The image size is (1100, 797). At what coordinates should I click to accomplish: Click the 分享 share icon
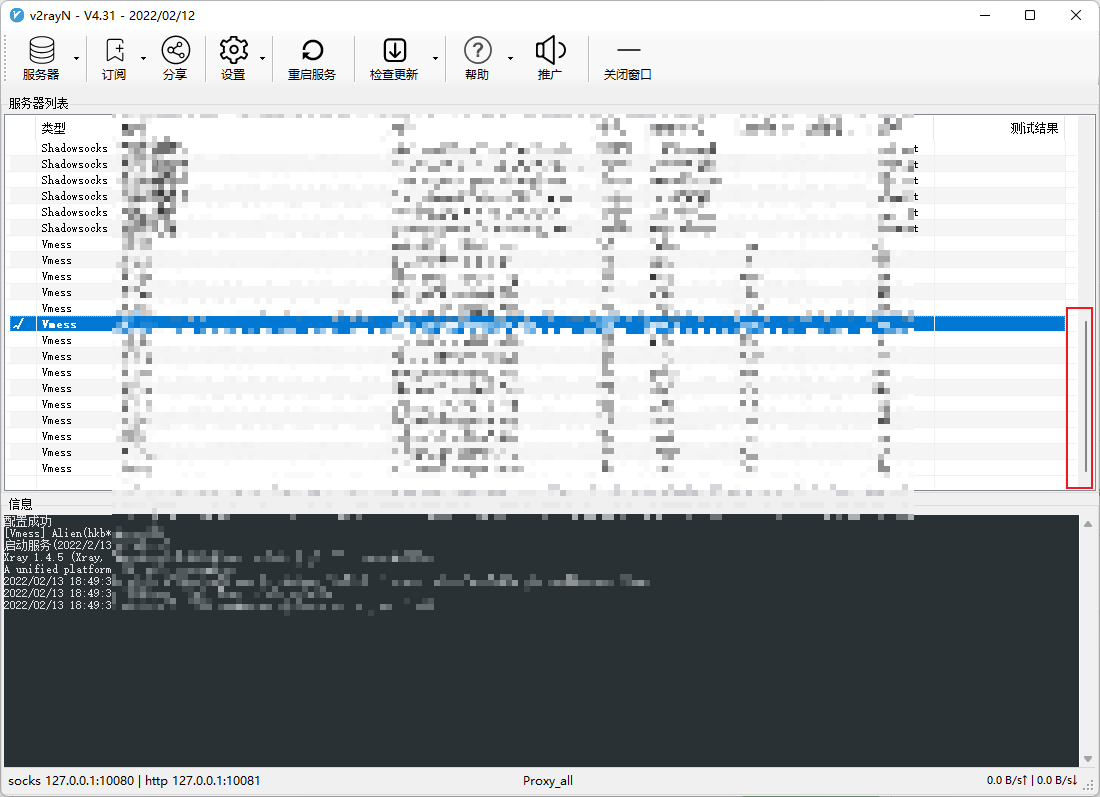pos(175,51)
